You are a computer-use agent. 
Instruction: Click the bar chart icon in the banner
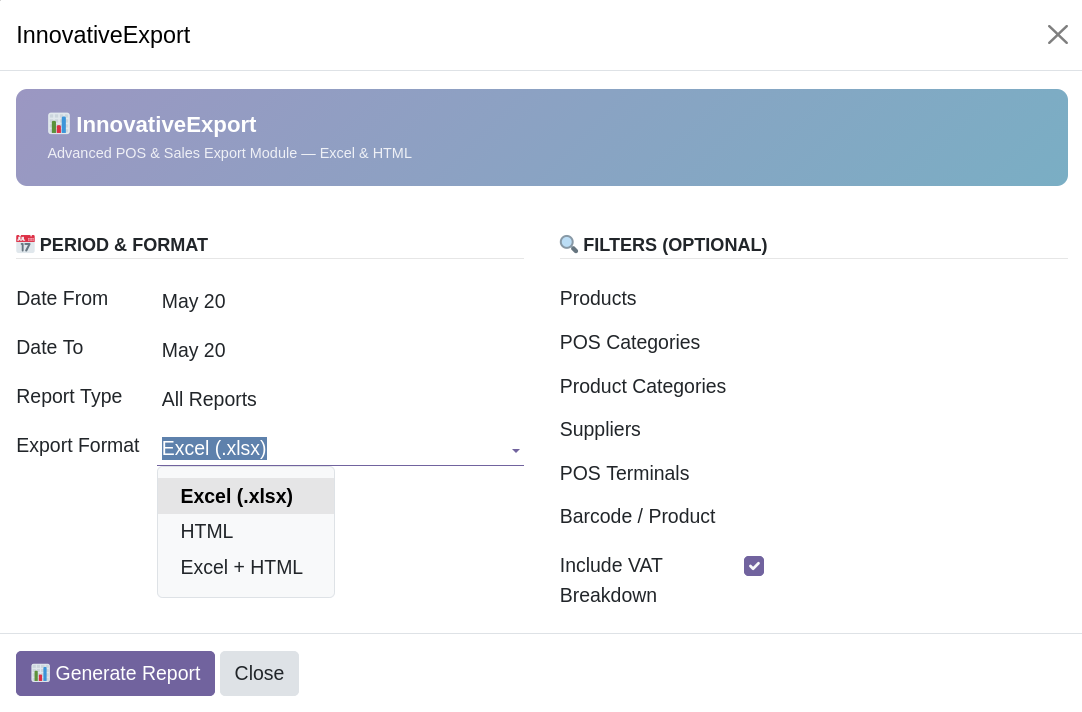click(59, 123)
